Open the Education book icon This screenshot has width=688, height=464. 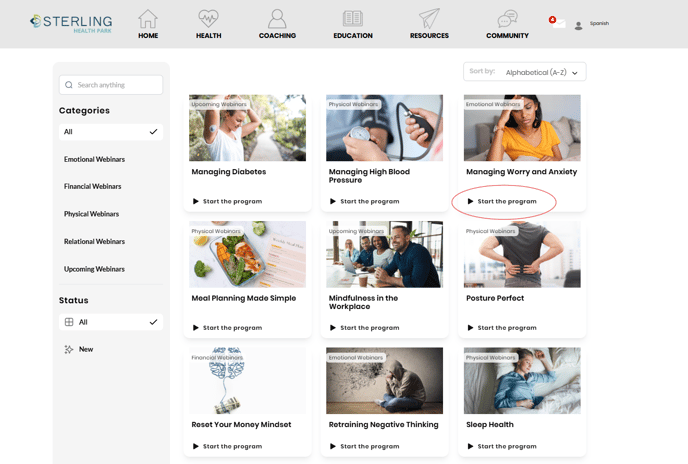pyautogui.click(x=352, y=19)
